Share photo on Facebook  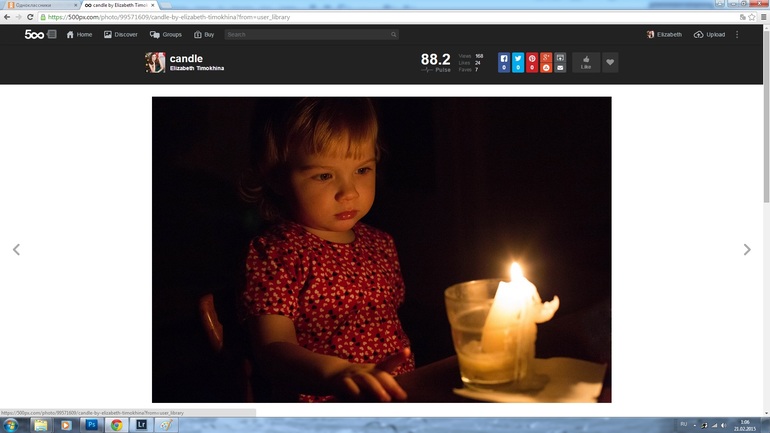tap(504, 59)
